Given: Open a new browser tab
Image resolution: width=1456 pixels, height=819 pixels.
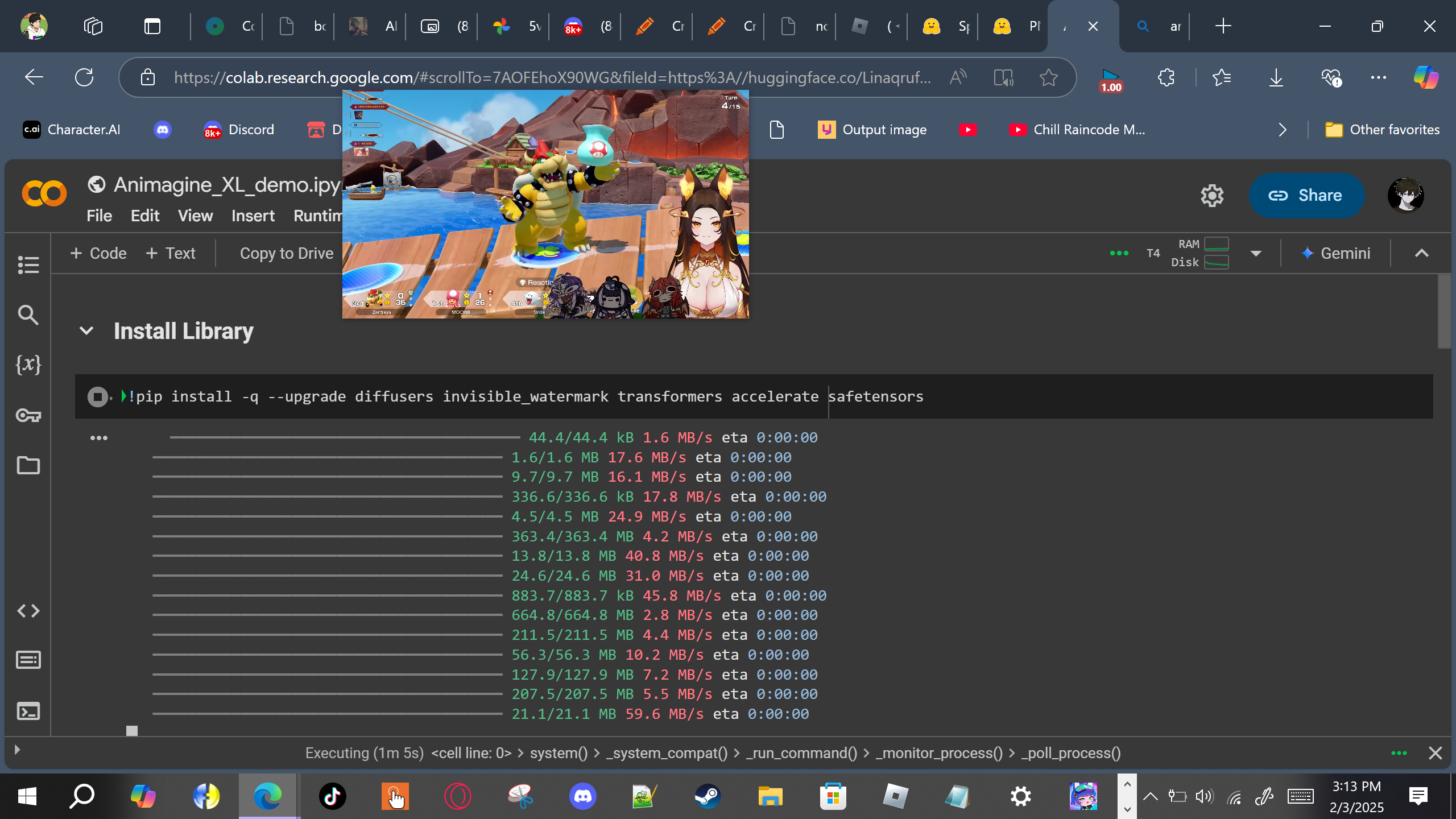Looking at the screenshot, I should (x=1223, y=26).
